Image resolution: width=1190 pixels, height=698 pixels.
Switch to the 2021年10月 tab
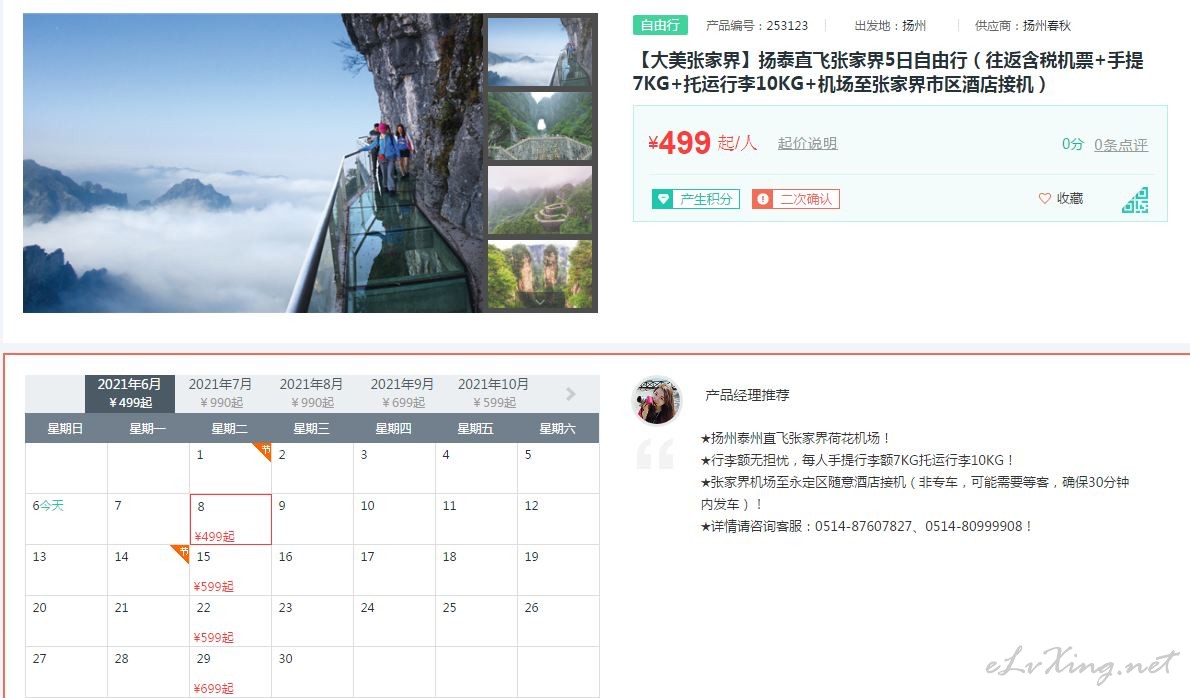click(x=493, y=393)
